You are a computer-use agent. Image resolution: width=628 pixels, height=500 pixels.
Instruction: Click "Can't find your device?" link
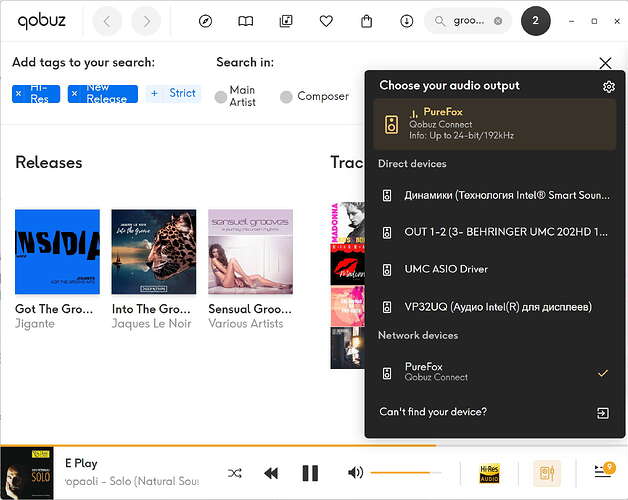pos(432,412)
